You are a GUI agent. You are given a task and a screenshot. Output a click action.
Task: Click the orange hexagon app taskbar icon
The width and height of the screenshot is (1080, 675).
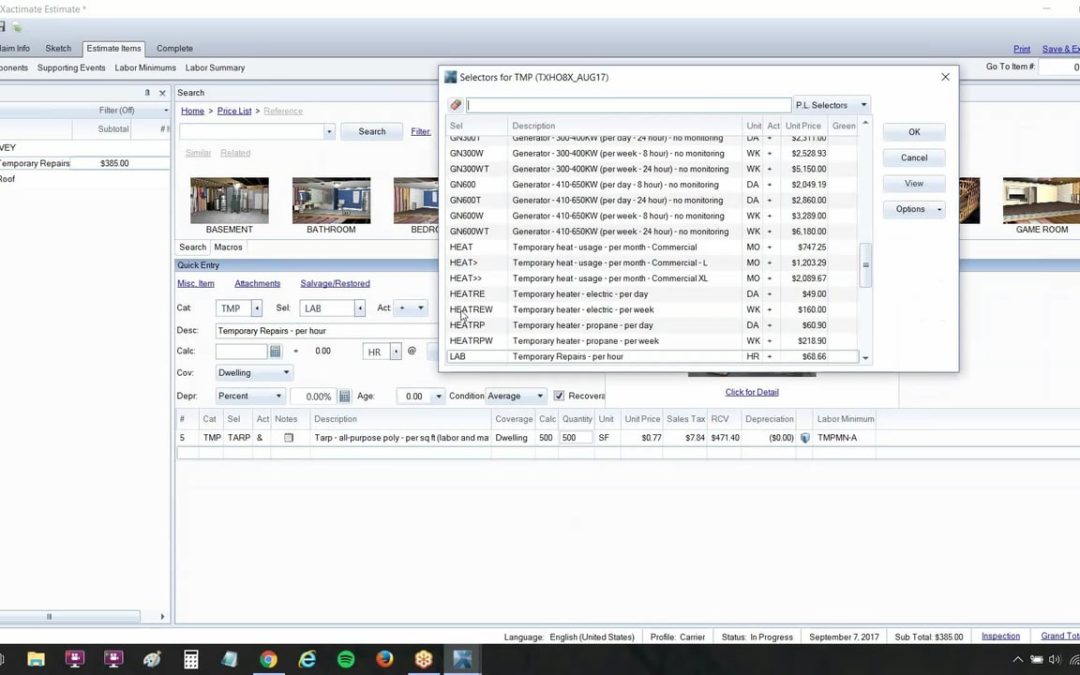[423, 659]
